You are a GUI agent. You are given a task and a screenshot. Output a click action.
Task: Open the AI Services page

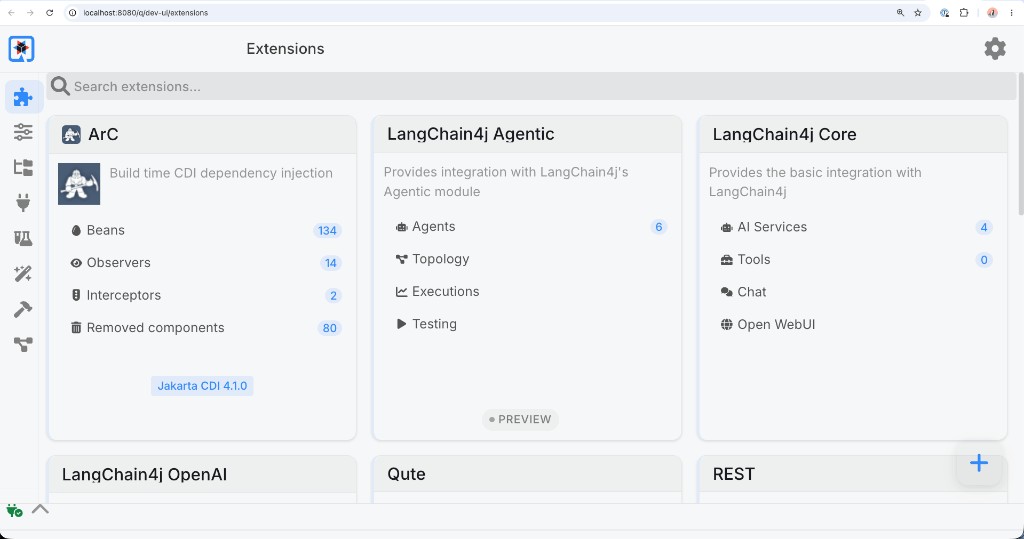point(772,227)
